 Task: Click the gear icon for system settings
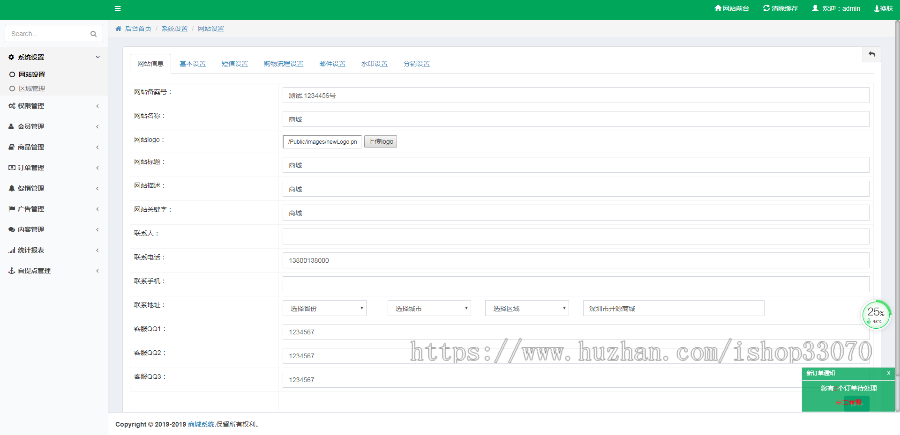pyautogui.click(x=11, y=57)
